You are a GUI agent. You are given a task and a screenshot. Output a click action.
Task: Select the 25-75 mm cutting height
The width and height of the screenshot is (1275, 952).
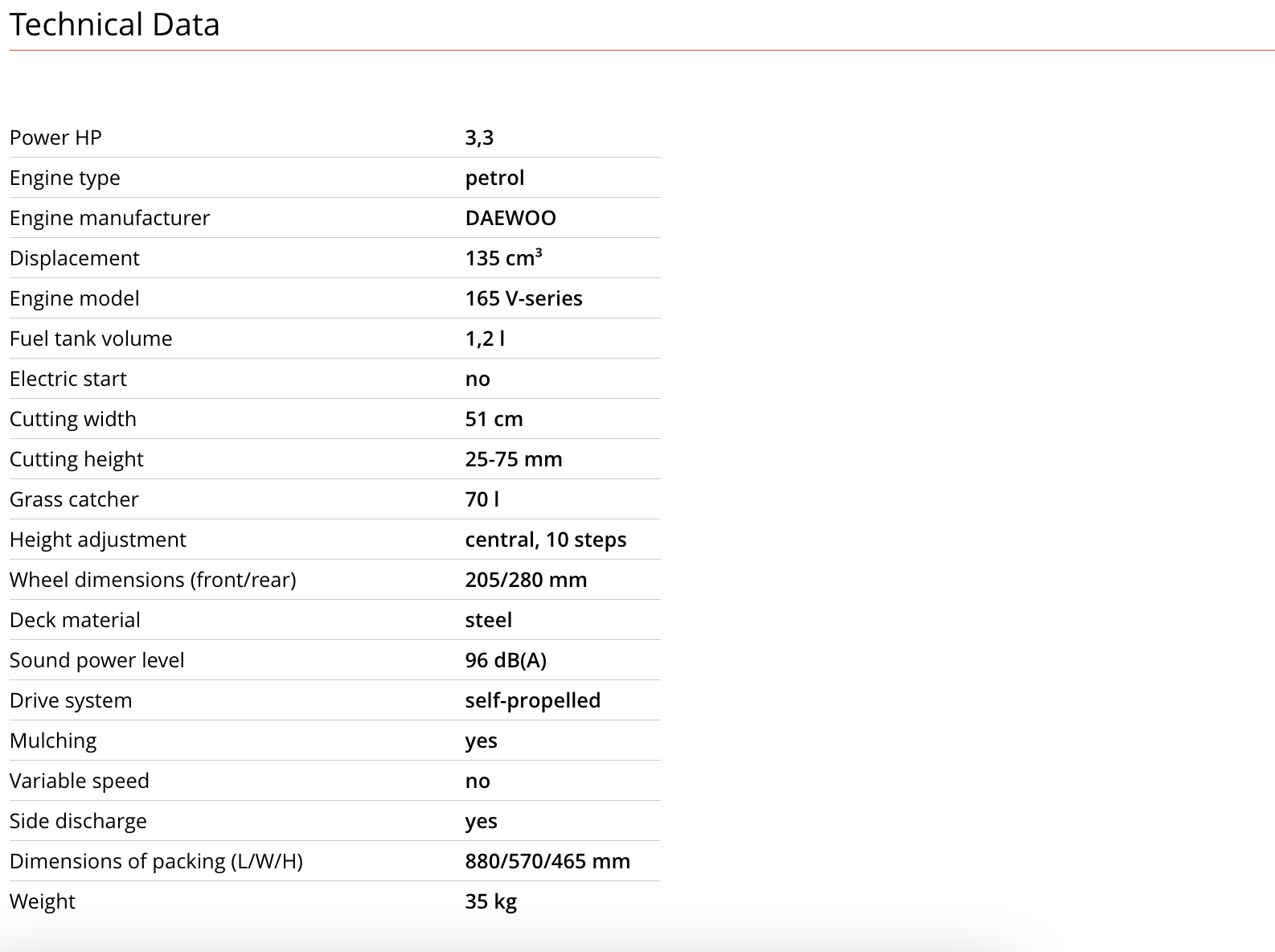[x=514, y=459]
